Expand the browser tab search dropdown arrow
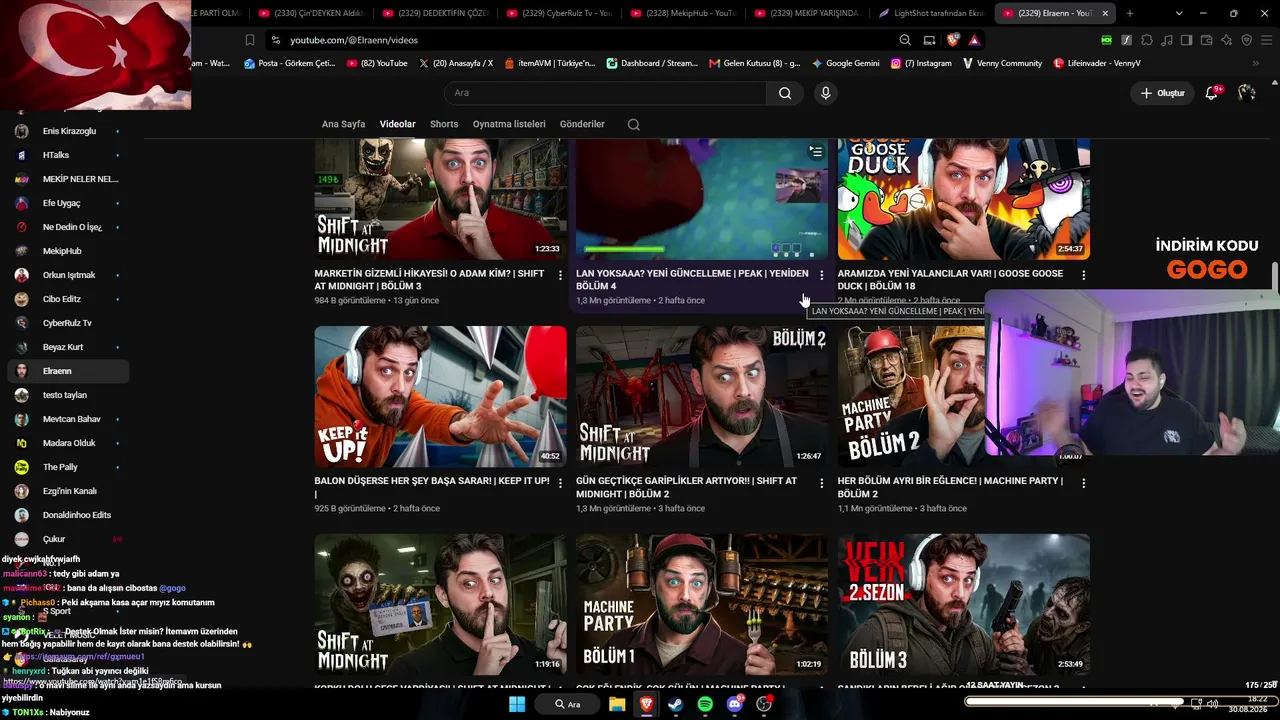Viewport: 1280px width, 720px height. (x=1180, y=13)
